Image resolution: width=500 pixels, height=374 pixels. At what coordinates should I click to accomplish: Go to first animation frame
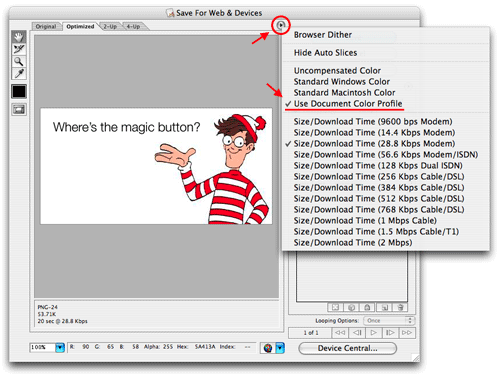tap(340, 333)
